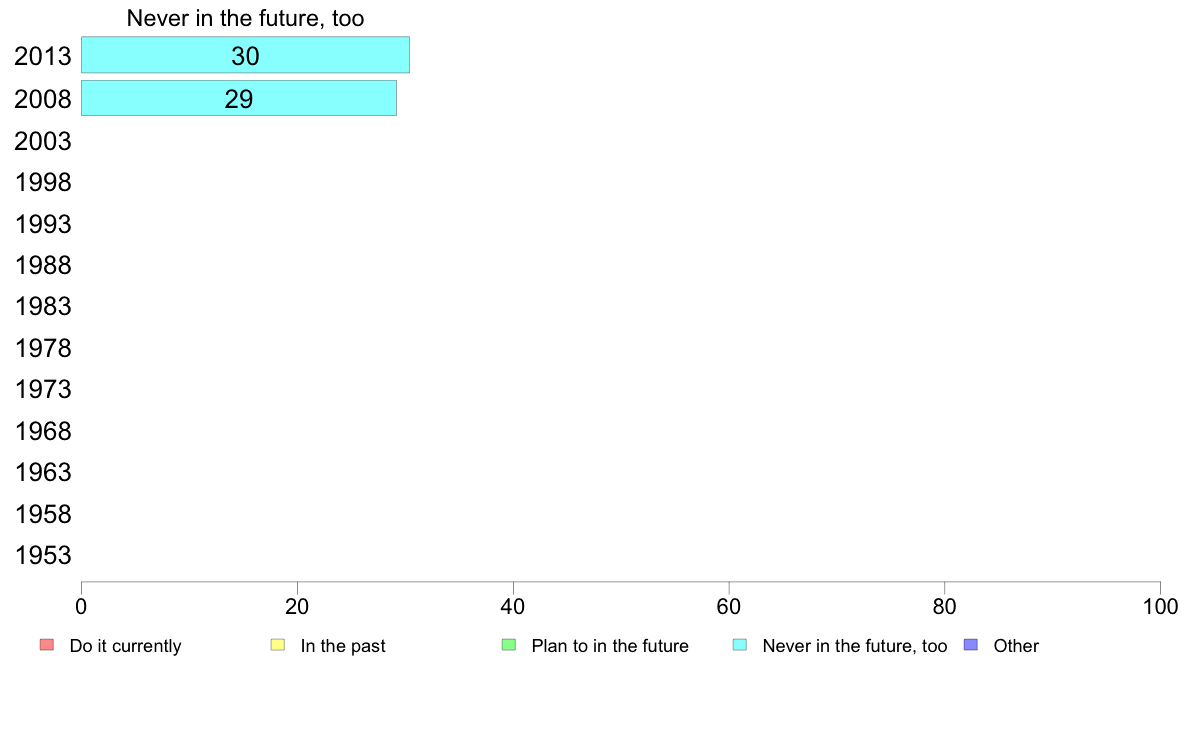Select the 2008 bar showing 29
1188x736 pixels.
(x=239, y=99)
